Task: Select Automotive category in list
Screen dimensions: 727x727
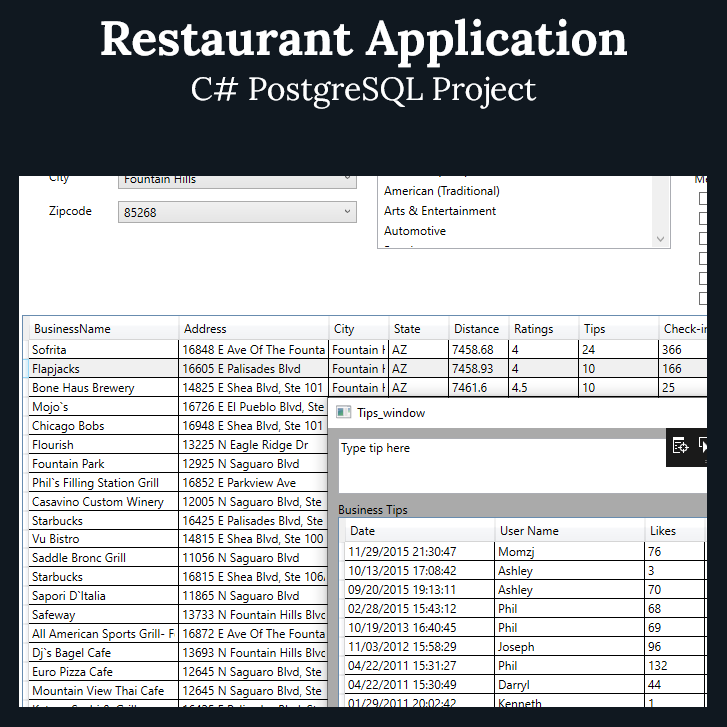Action: 415,231
